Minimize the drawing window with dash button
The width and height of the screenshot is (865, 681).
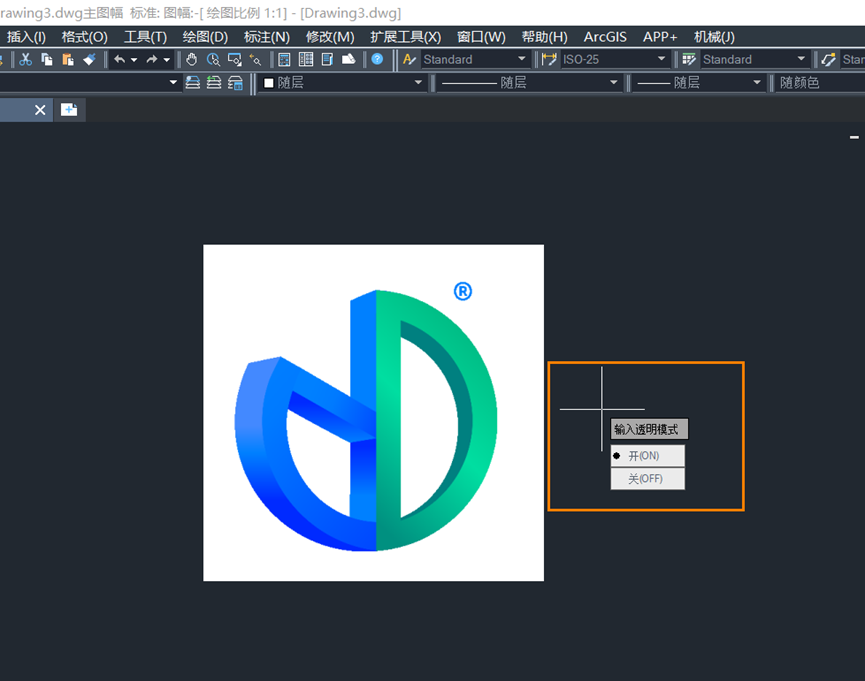pyautogui.click(x=854, y=137)
